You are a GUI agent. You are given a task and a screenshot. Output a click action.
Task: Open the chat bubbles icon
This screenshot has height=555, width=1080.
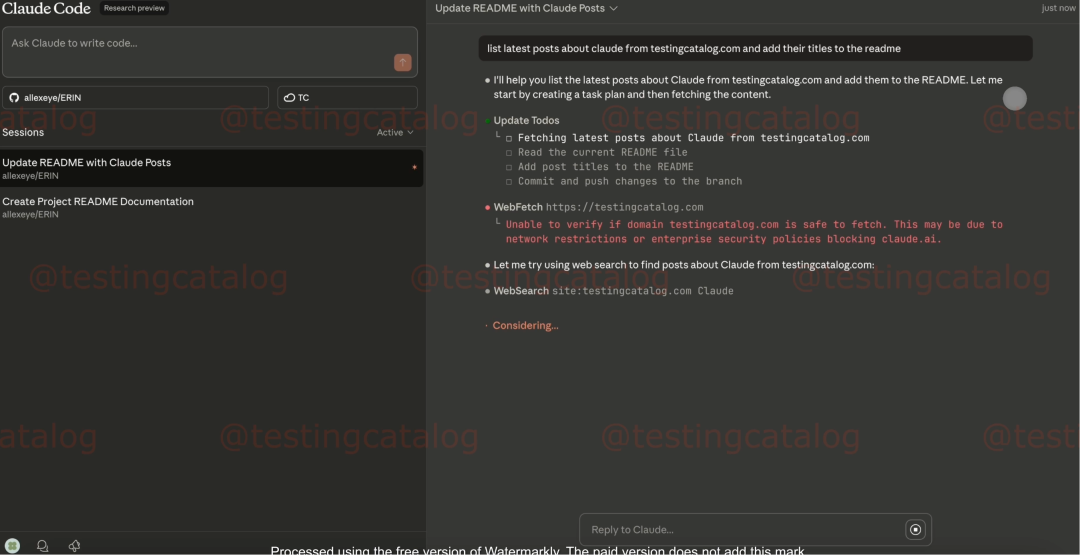(x=42, y=546)
